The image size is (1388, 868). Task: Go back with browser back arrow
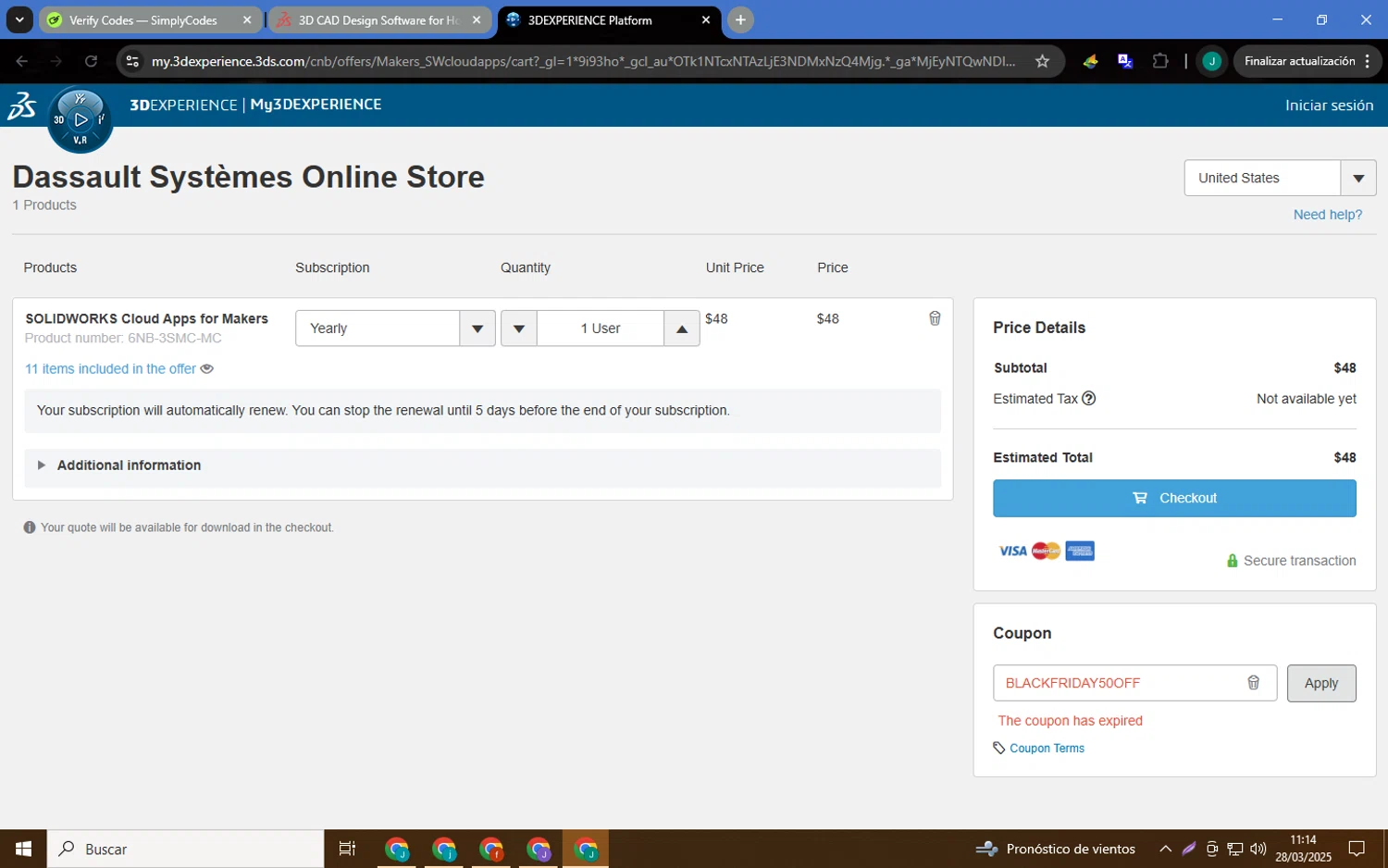click(x=22, y=61)
